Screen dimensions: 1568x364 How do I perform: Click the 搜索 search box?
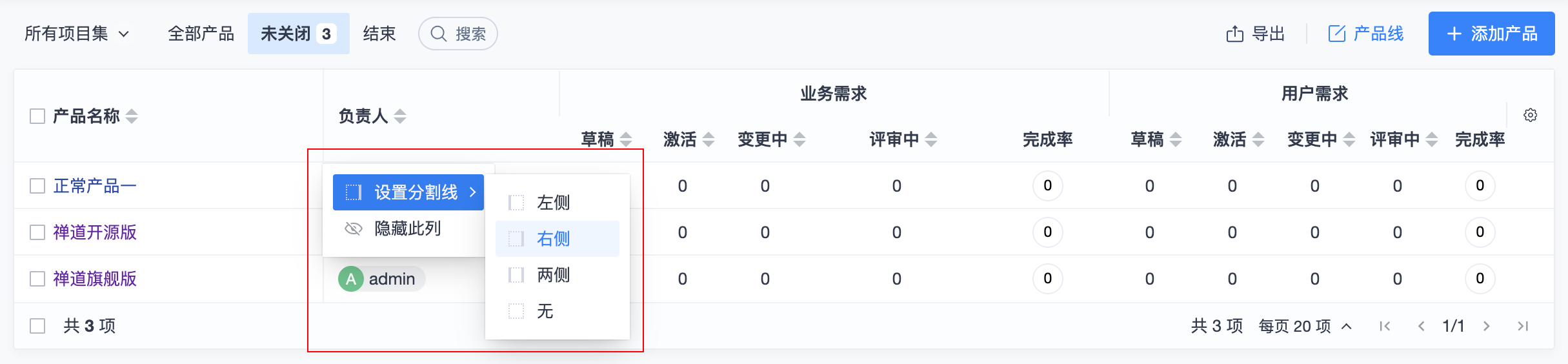[x=458, y=34]
